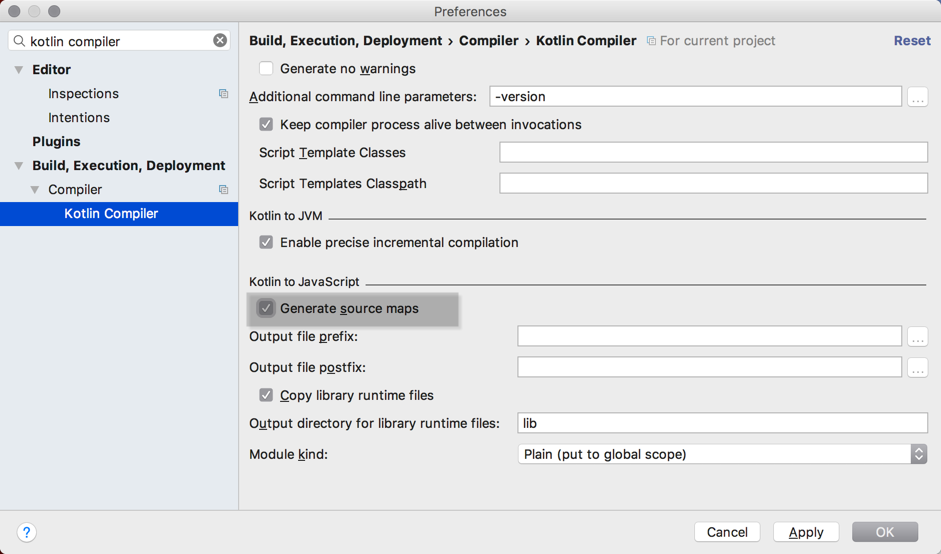Viewport: 941px width, 554px height.
Task: Open browse button for Output file prefix
Action: [x=918, y=336]
